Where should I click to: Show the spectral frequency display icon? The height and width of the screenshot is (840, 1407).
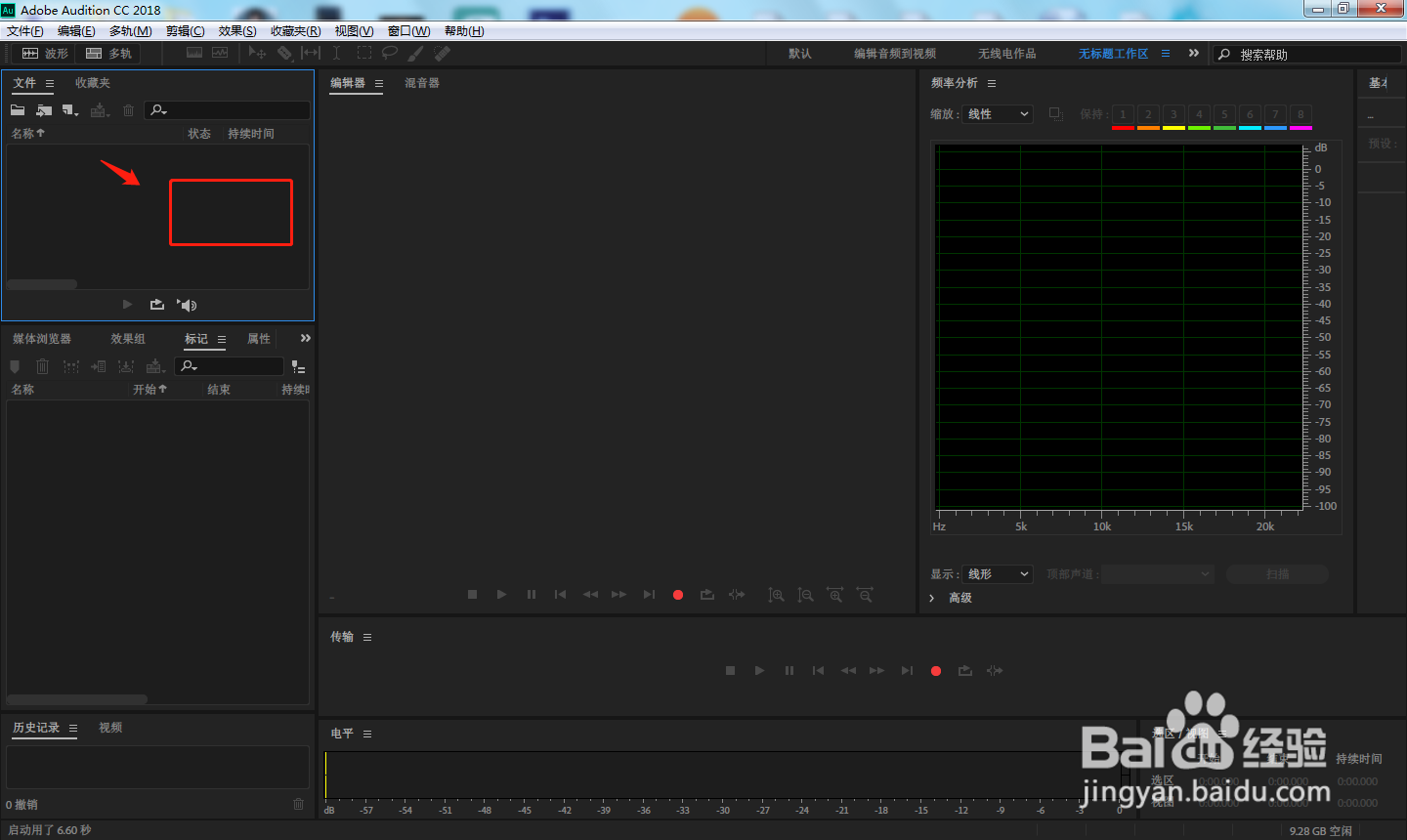pos(194,53)
